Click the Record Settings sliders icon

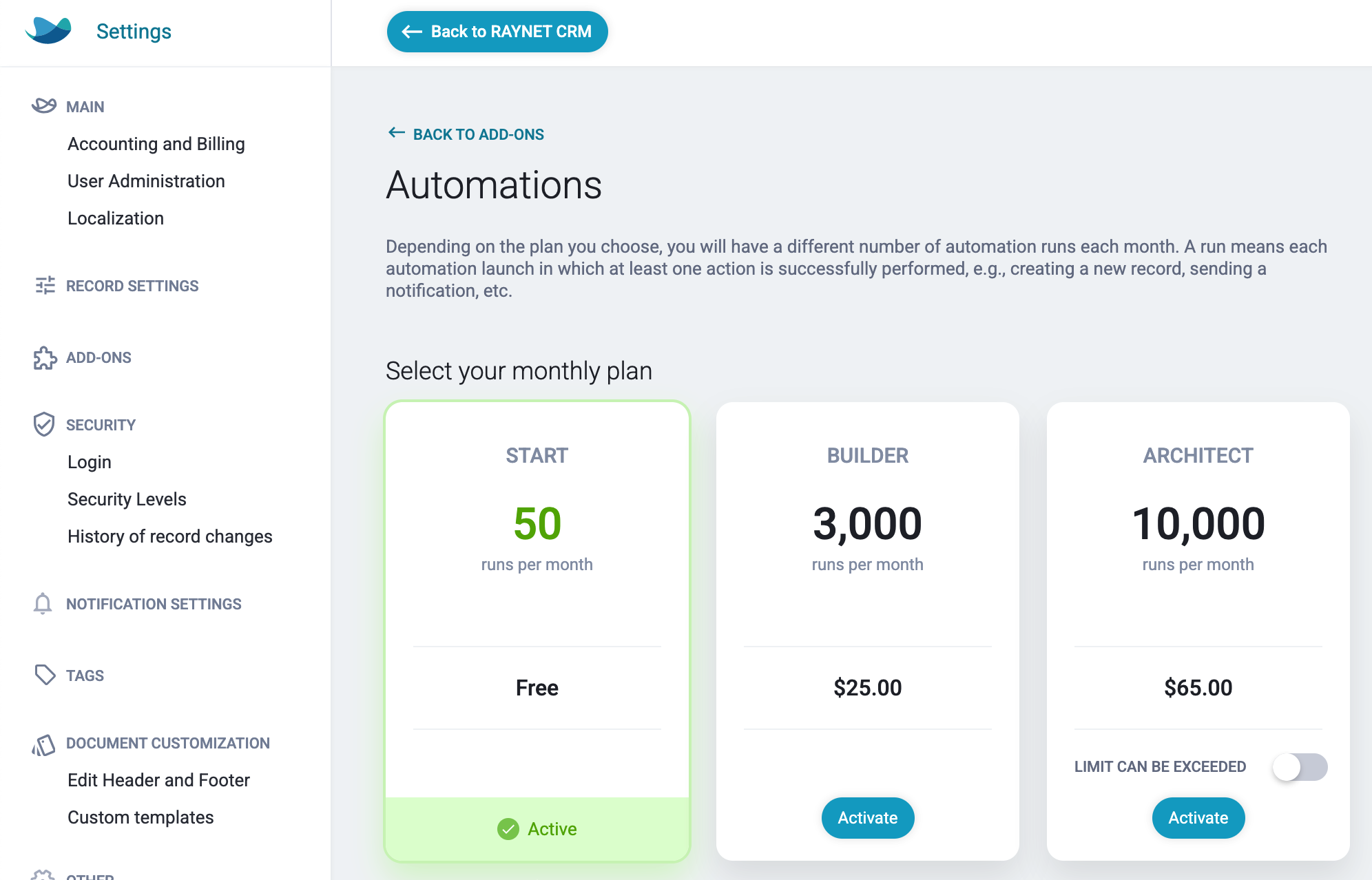(45, 285)
